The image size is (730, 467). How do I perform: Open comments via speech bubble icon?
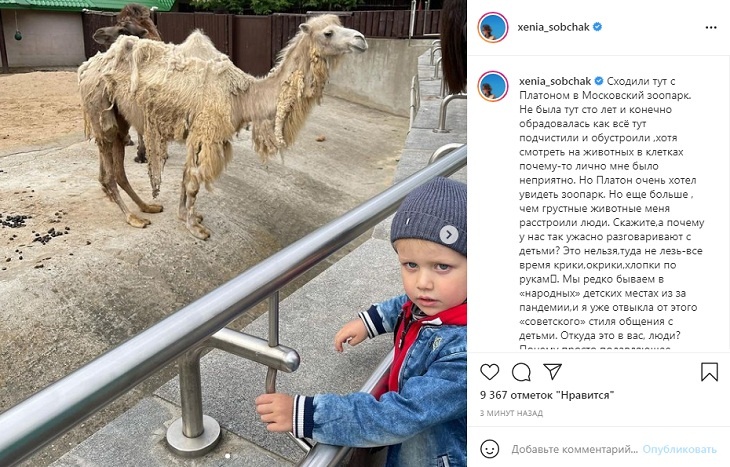tap(521, 372)
